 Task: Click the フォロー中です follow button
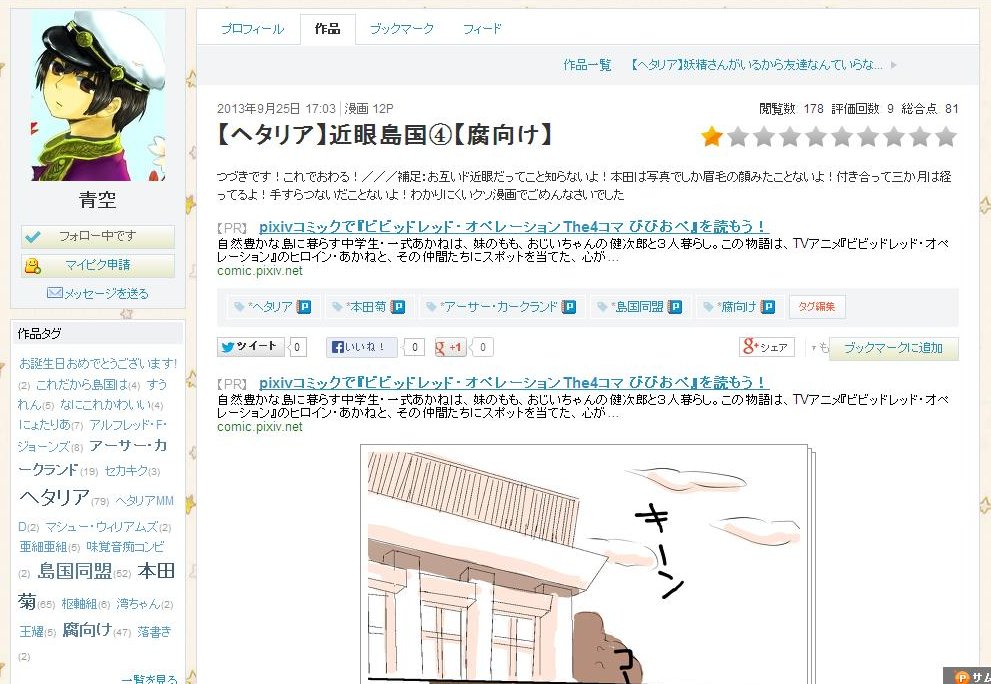(x=97, y=236)
